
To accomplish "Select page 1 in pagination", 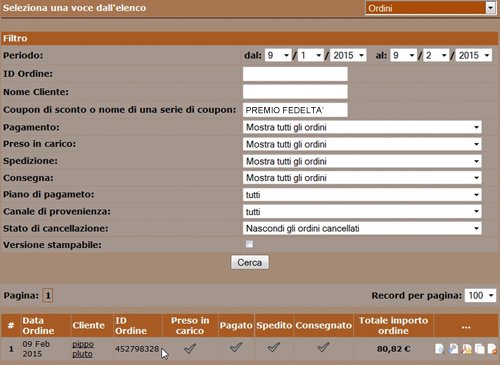I will [48, 295].
